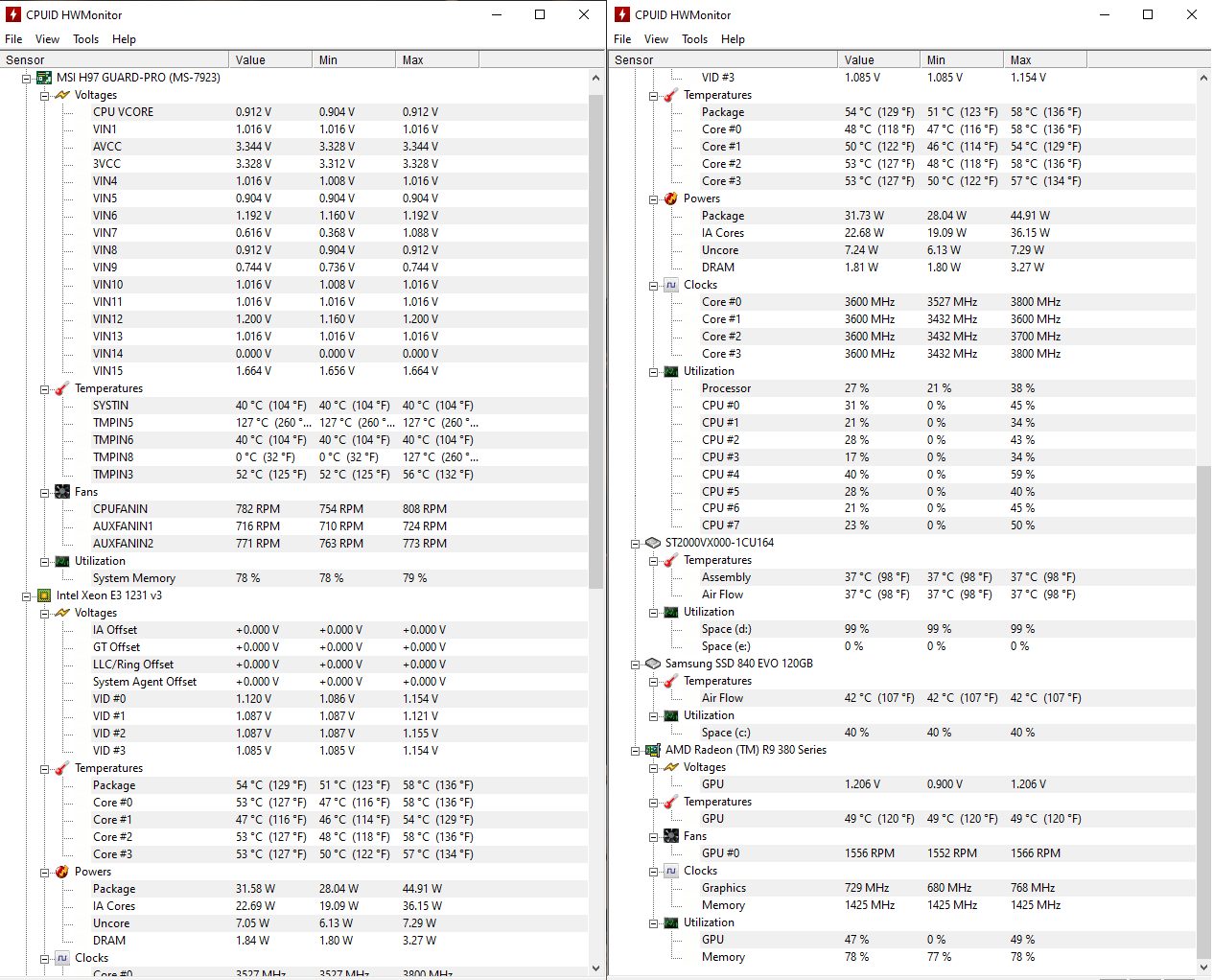Viewport: 1213px width, 980px height.
Task: Open the Tools menu in the left window
Action: [x=85, y=39]
